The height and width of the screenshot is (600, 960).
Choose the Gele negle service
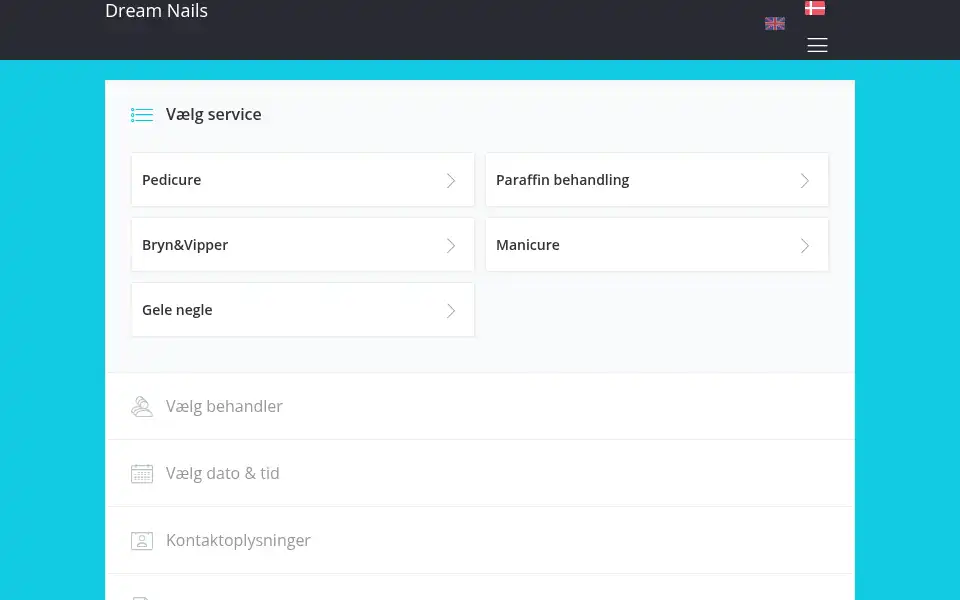(302, 310)
